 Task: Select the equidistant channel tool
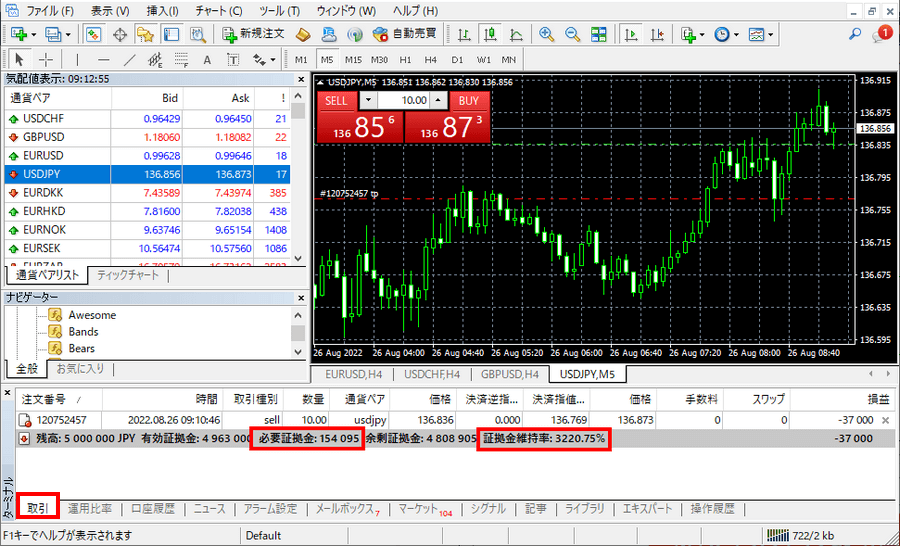click(155, 60)
